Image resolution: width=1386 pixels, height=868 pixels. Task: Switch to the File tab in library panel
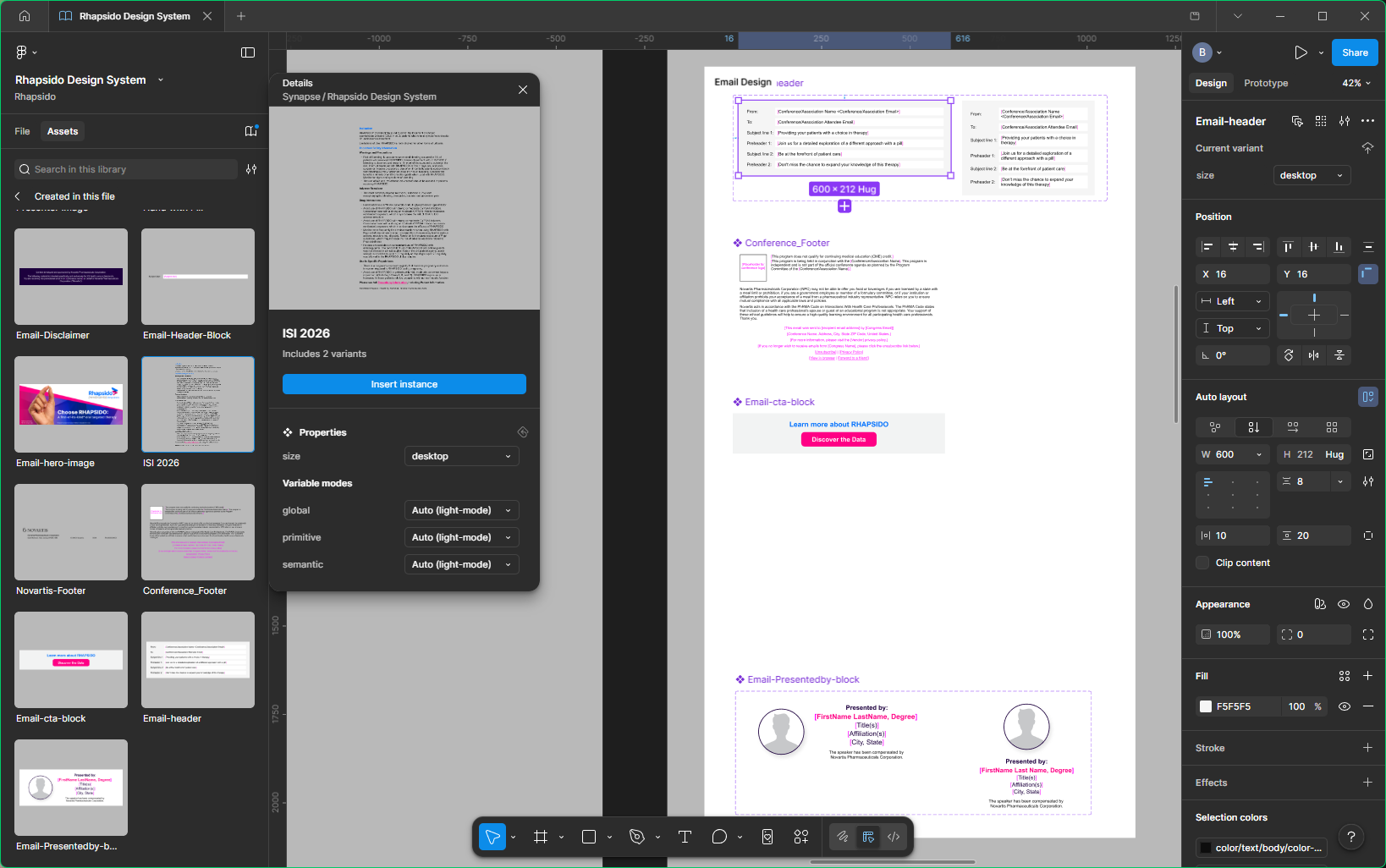coord(22,131)
